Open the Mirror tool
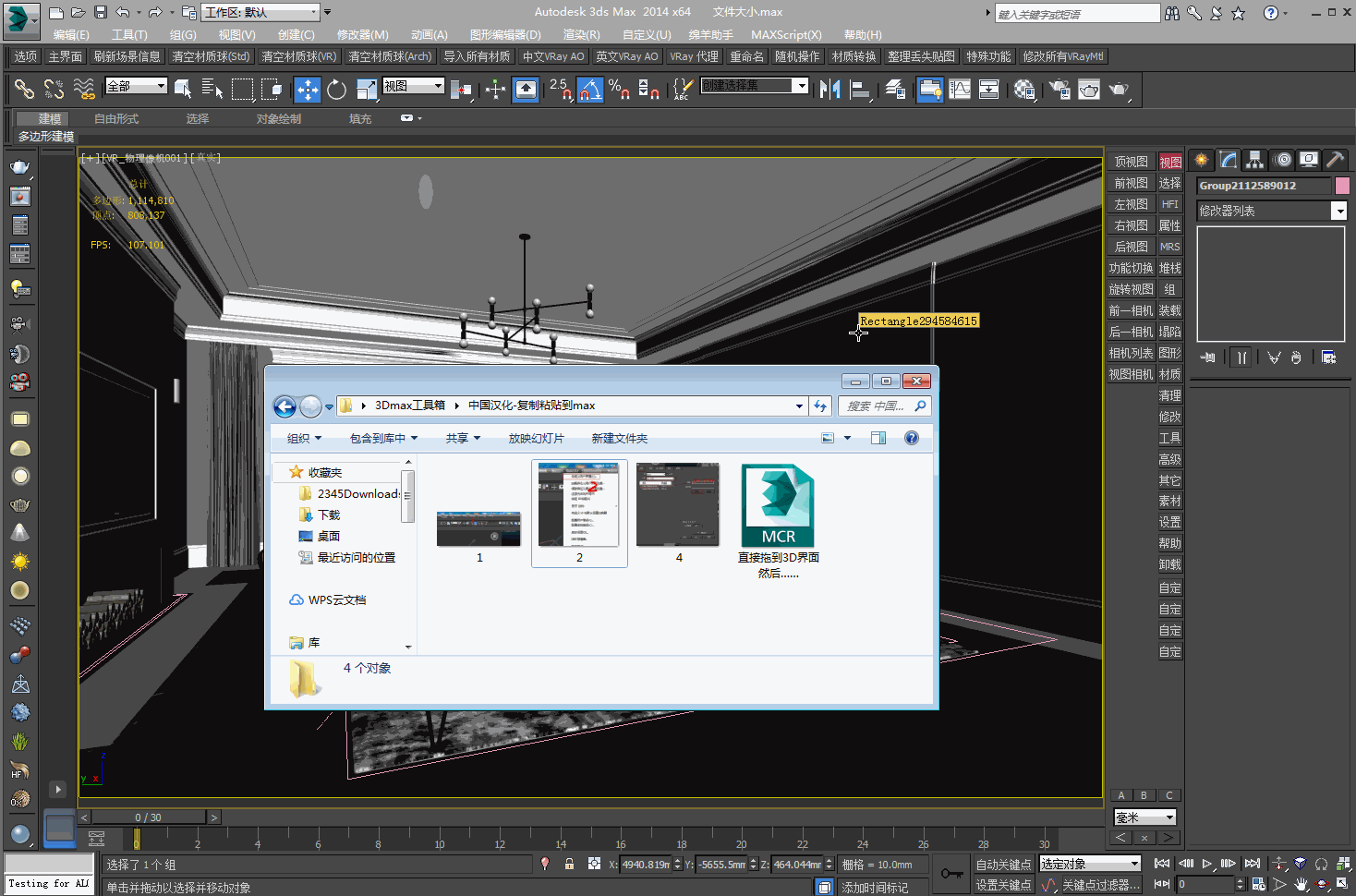The image size is (1356, 896). pos(829,90)
